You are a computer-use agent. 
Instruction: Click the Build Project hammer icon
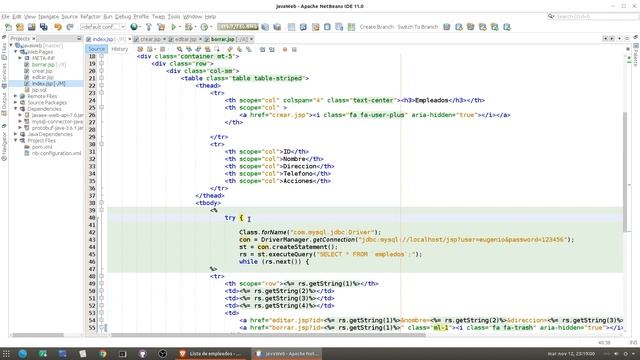click(x=149, y=27)
